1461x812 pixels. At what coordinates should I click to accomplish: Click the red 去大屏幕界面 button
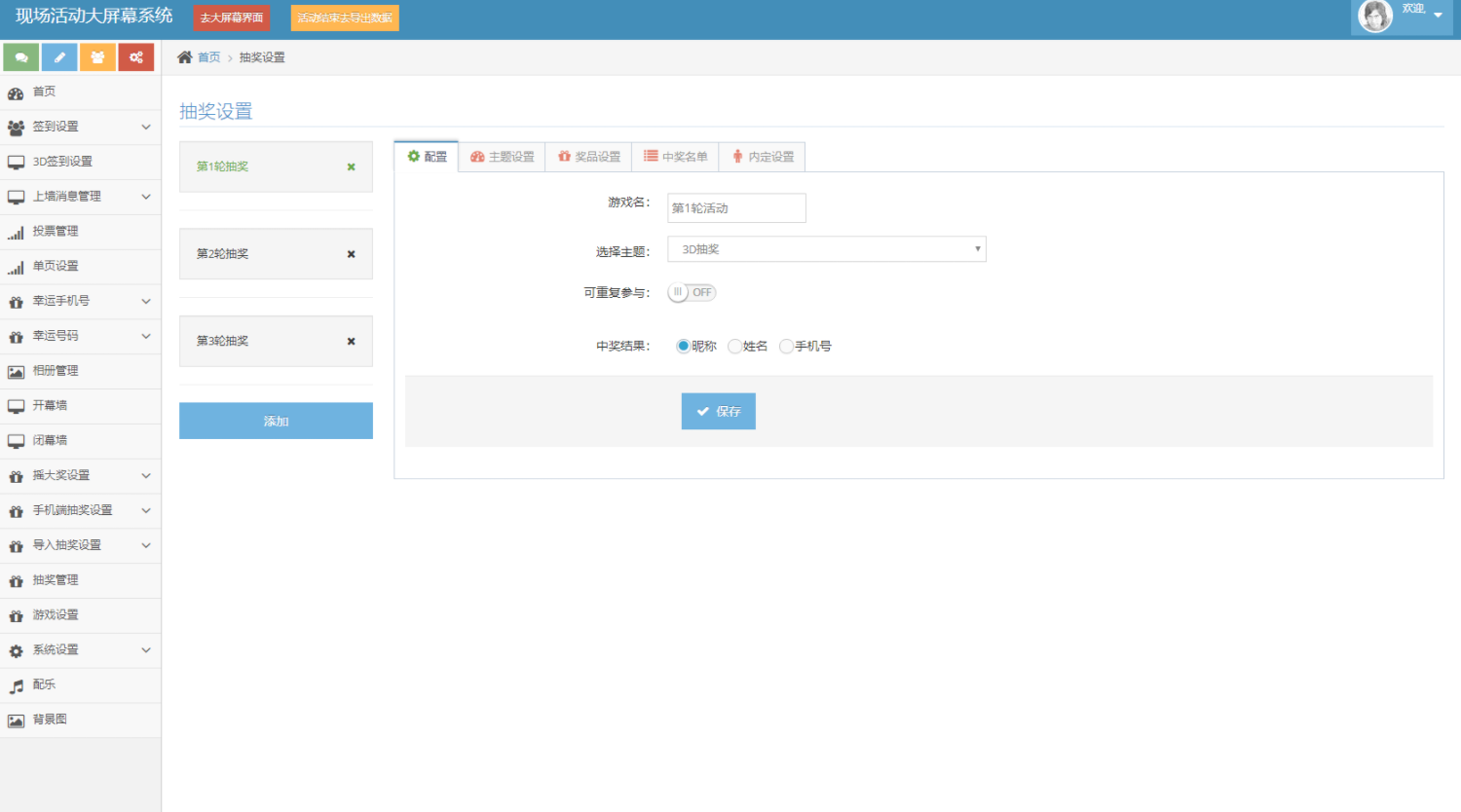(232, 18)
